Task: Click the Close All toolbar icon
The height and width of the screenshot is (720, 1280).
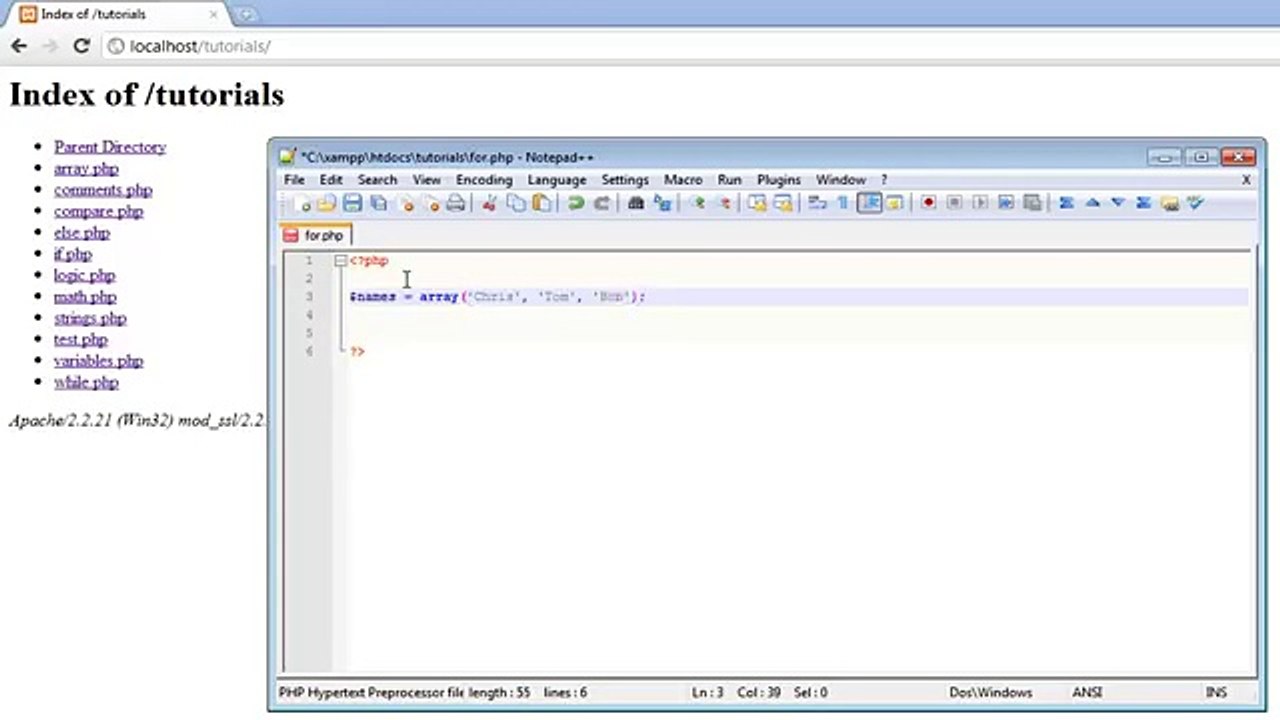Action: [431, 203]
